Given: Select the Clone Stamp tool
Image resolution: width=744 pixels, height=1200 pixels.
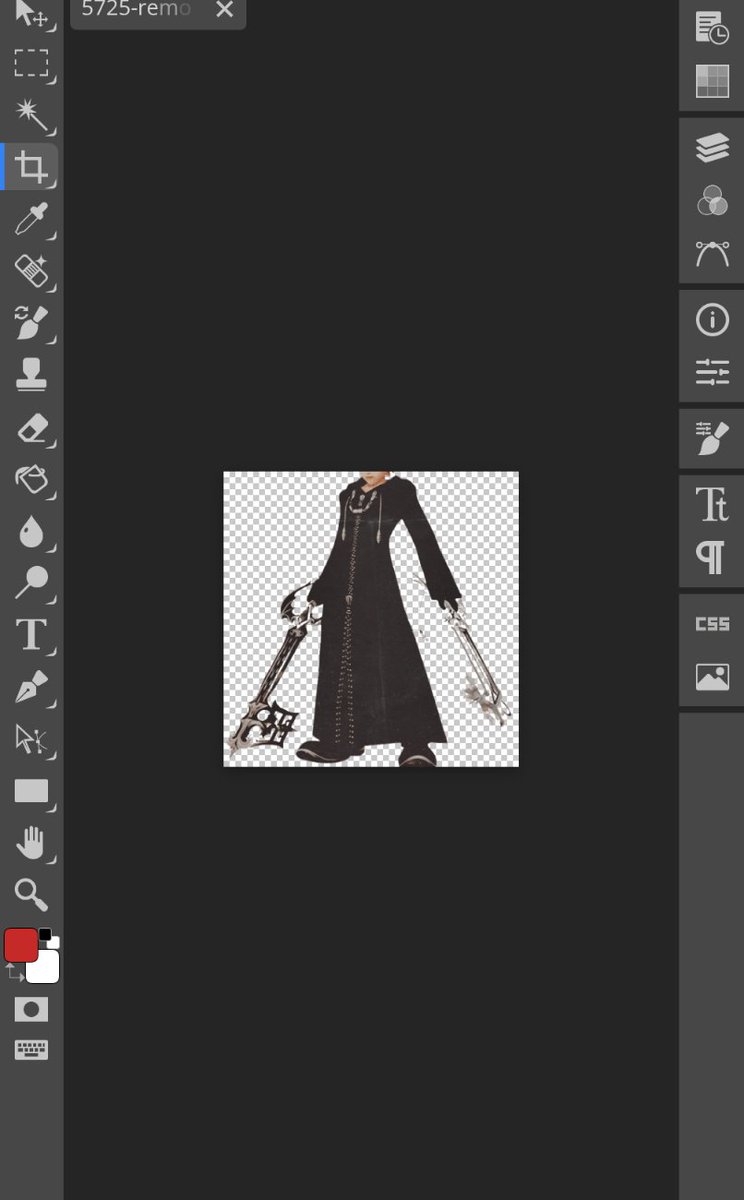Looking at the screenshot, I should (x=31, y=375).
